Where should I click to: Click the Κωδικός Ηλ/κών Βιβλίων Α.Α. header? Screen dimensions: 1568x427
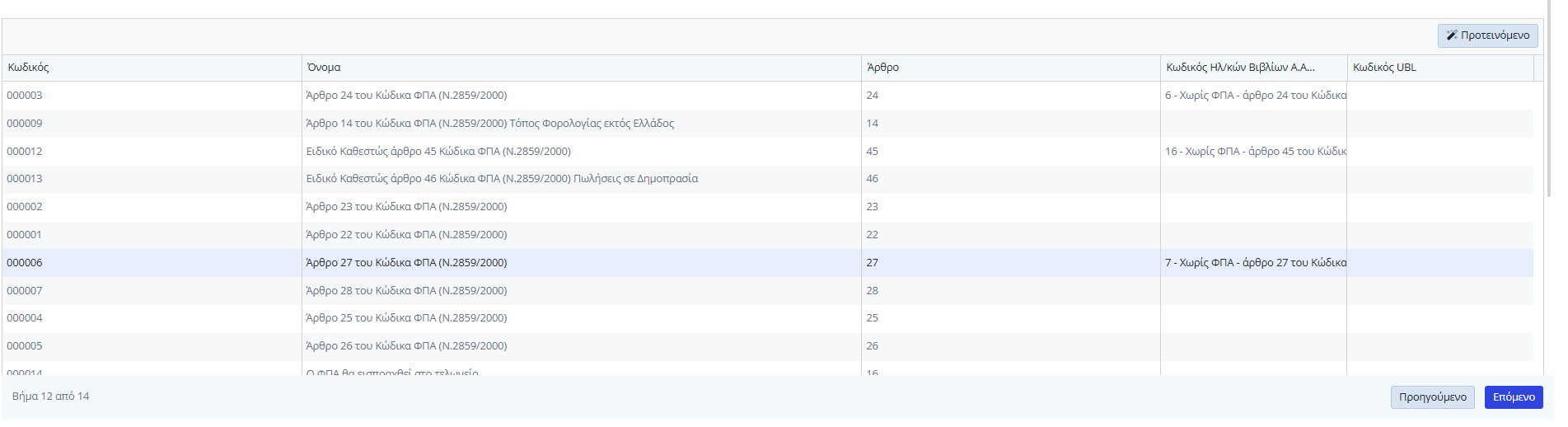1240,68
